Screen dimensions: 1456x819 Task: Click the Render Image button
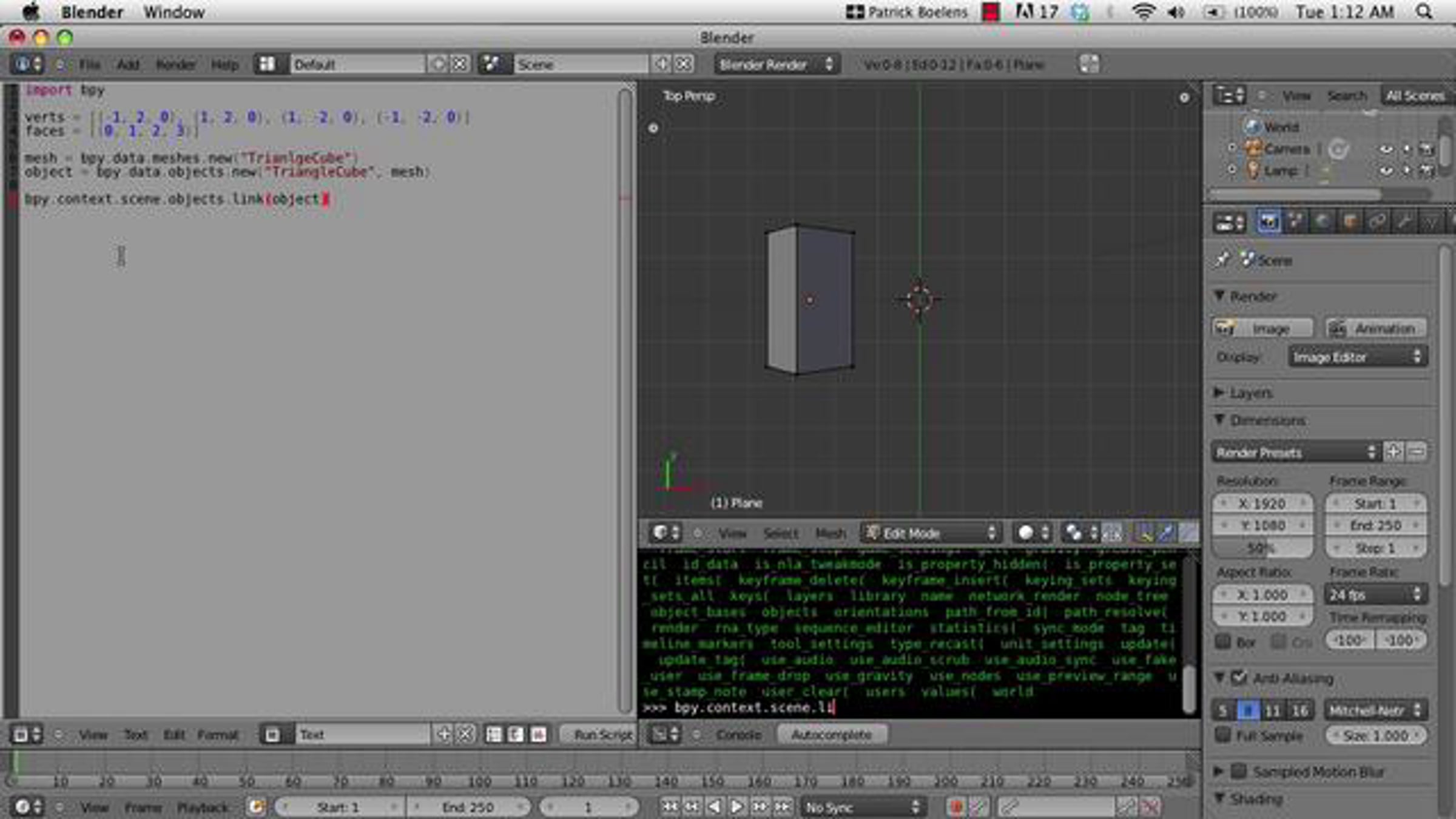tap(1262, 328)
